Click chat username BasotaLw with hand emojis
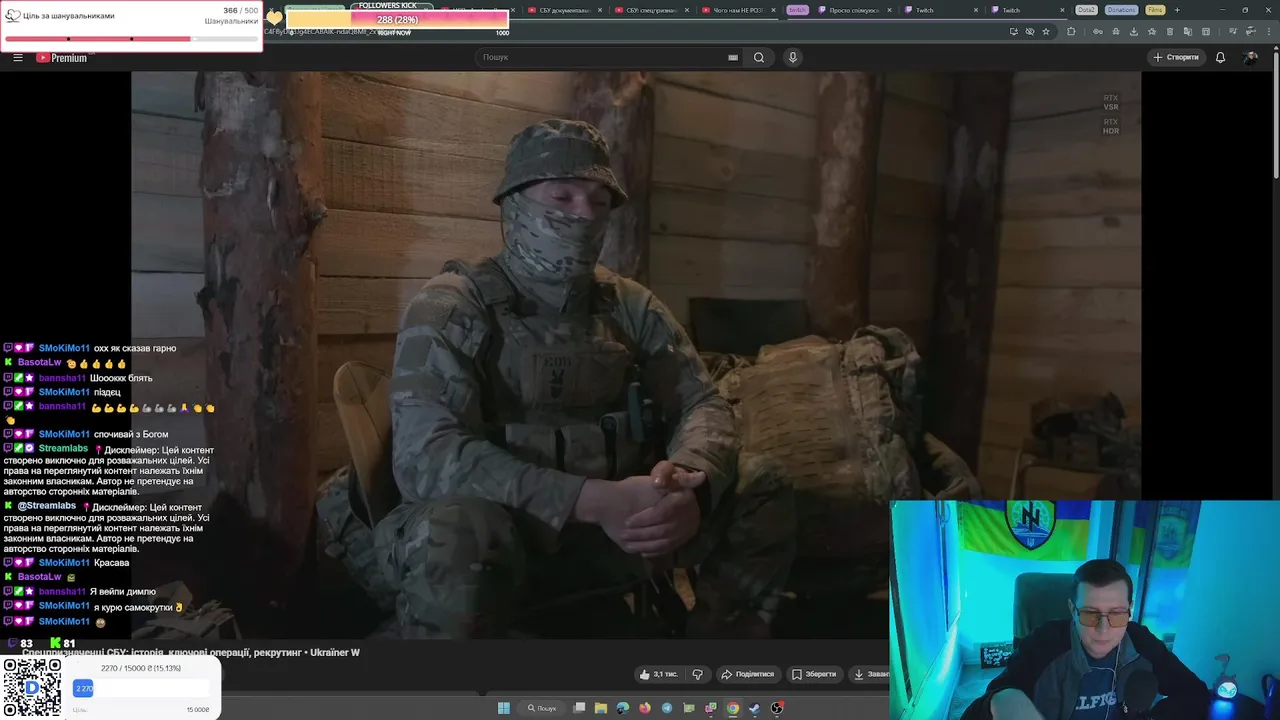The image size is (1280, 720). pyautogui.click(x=39, y=362)
